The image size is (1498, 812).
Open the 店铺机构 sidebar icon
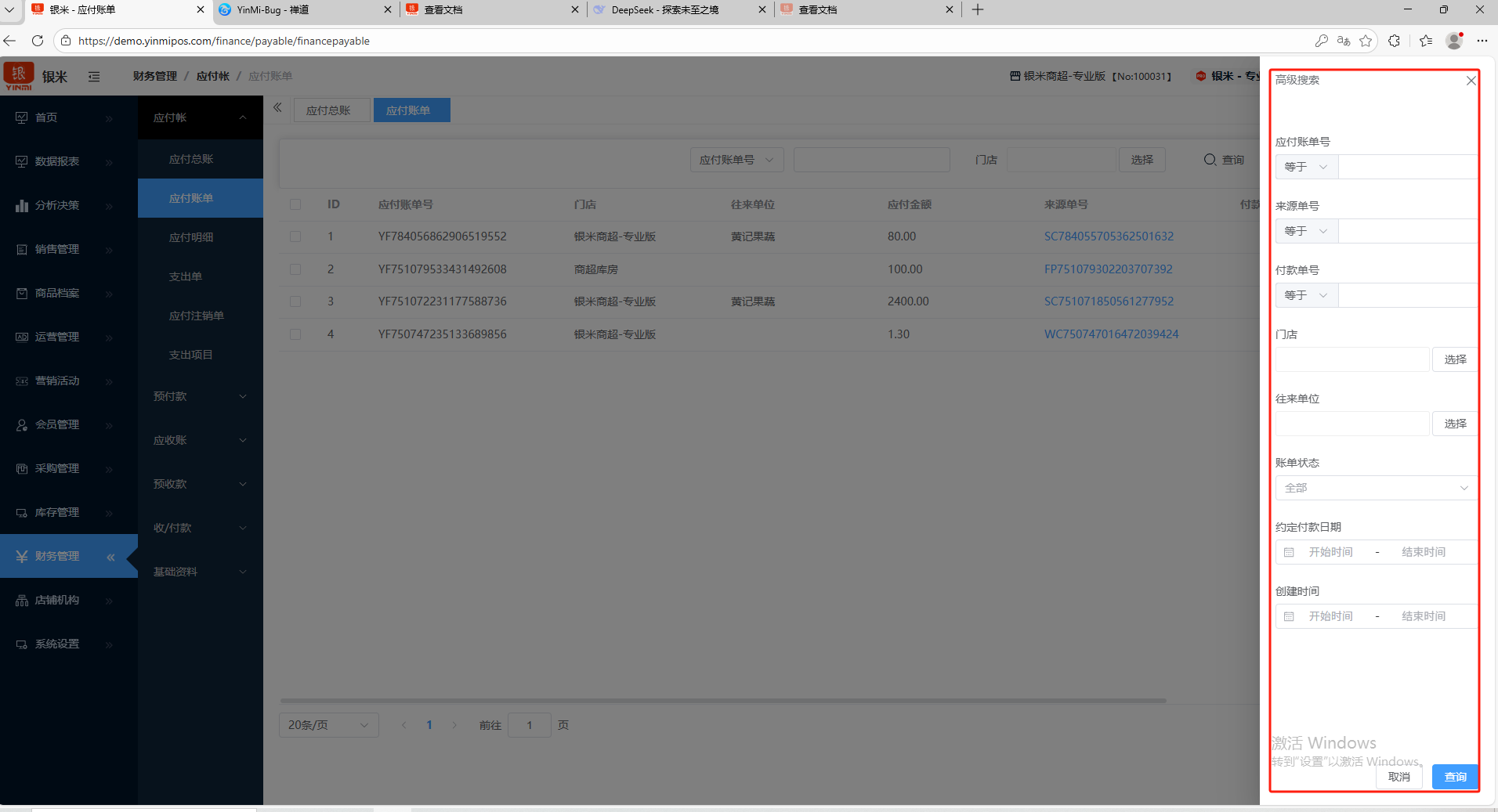pos(21,600)
